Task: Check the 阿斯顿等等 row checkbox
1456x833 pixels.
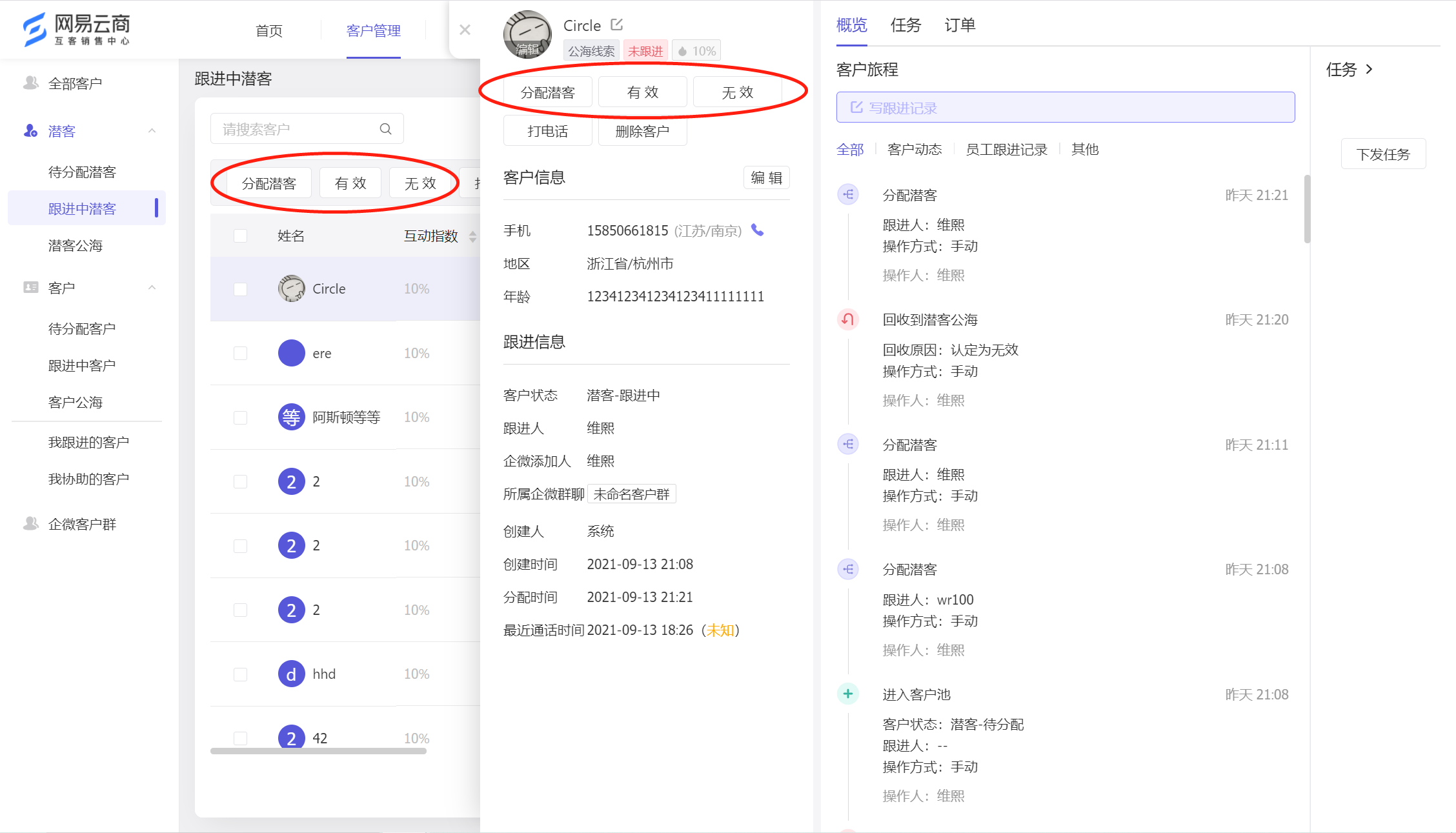Action: 240,417
